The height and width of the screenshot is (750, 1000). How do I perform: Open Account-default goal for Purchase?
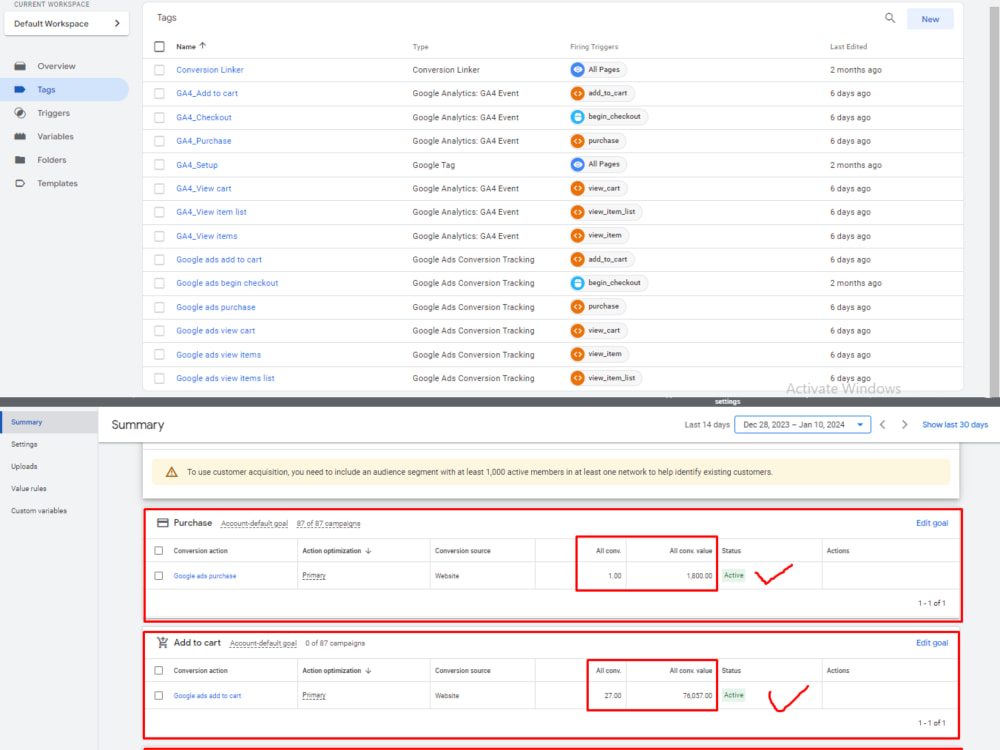[254, 524]
